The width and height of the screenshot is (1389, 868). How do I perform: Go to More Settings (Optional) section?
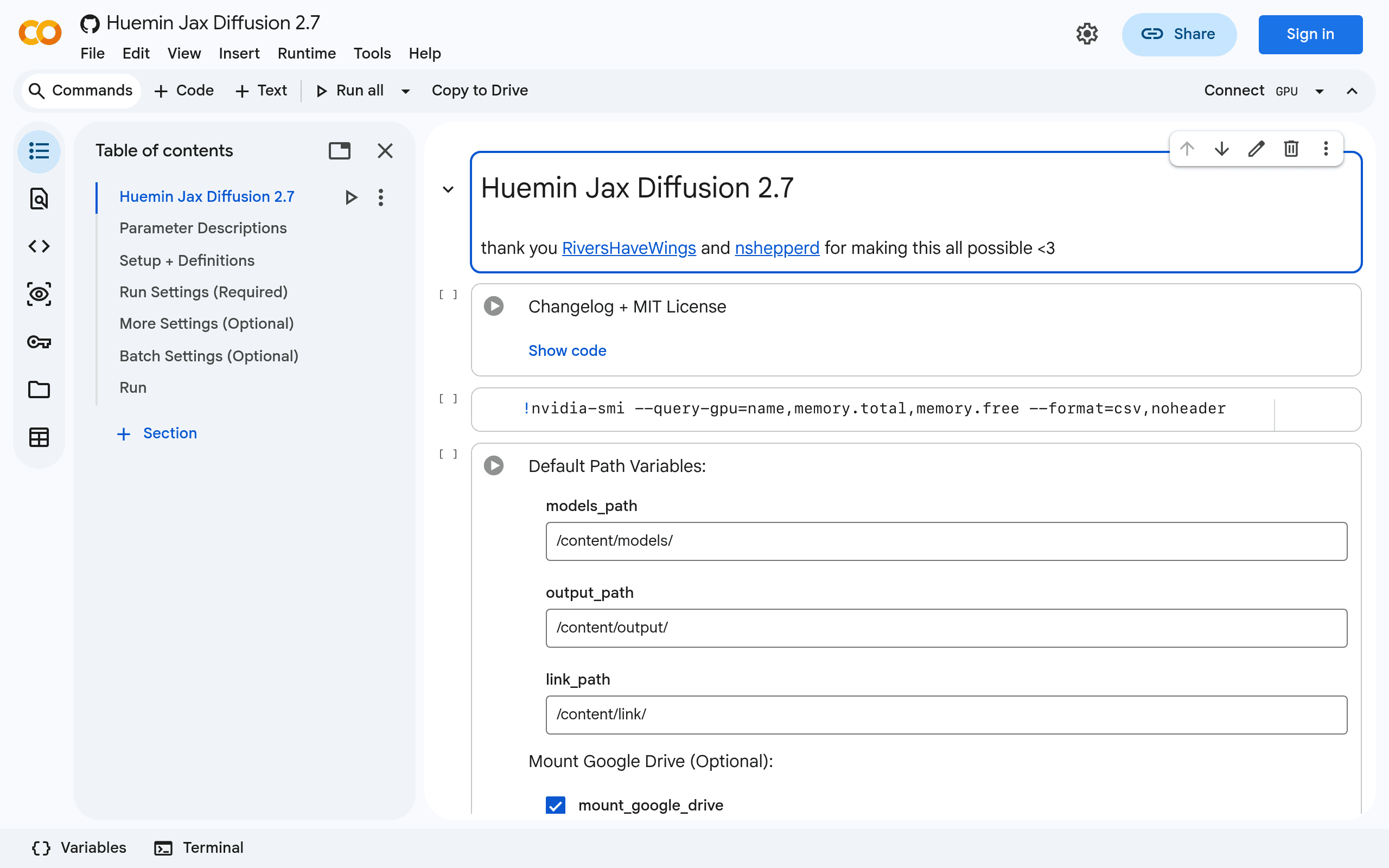pyautogui.click(x=207, y=324)
